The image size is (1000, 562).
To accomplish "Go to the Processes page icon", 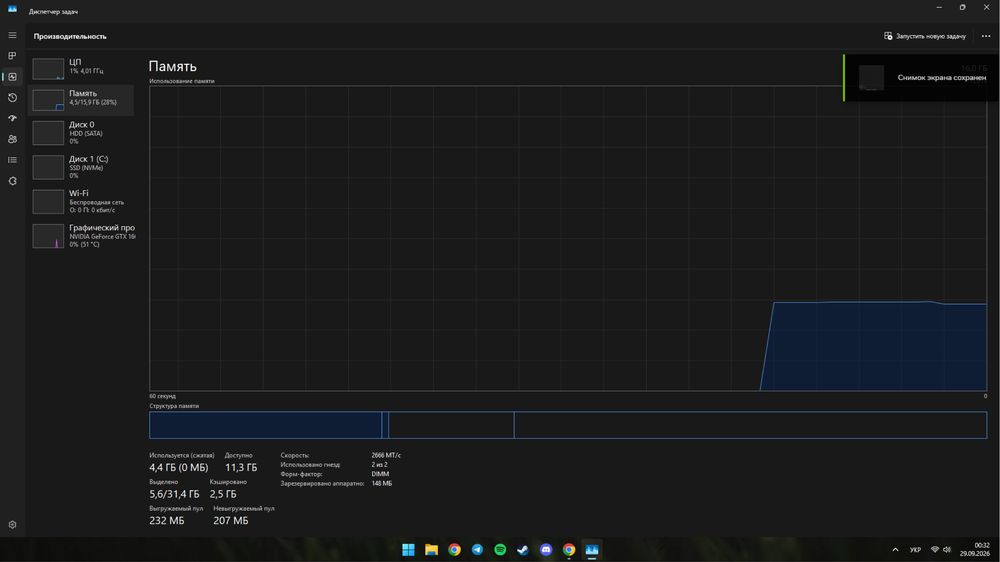I will 12,56.
